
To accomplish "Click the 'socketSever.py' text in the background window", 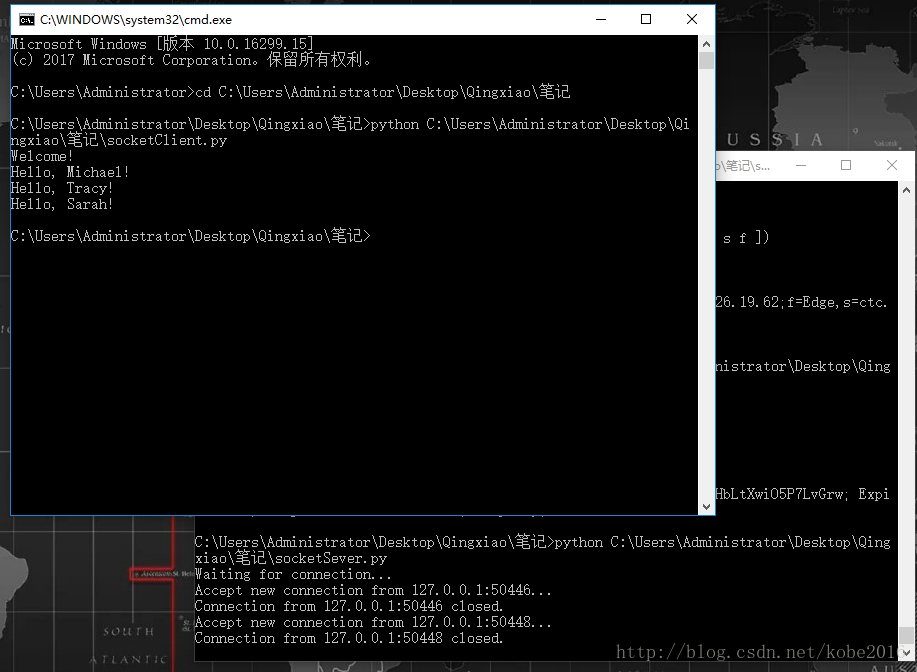I will (330, 559).
